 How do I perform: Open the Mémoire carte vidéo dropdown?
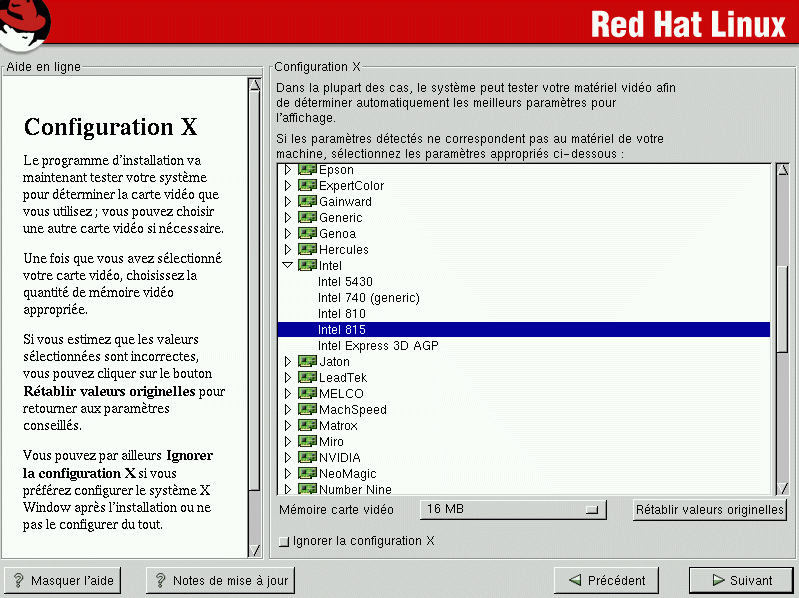513,510
